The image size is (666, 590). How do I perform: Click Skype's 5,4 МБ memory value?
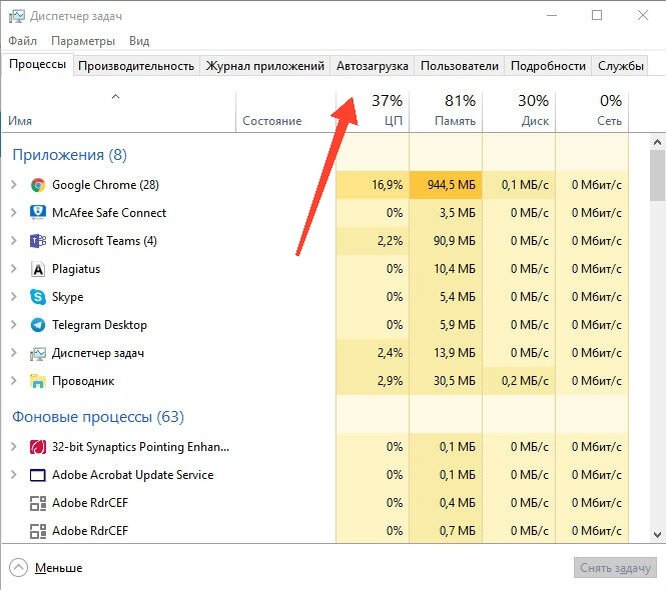[x=457, y=297]
